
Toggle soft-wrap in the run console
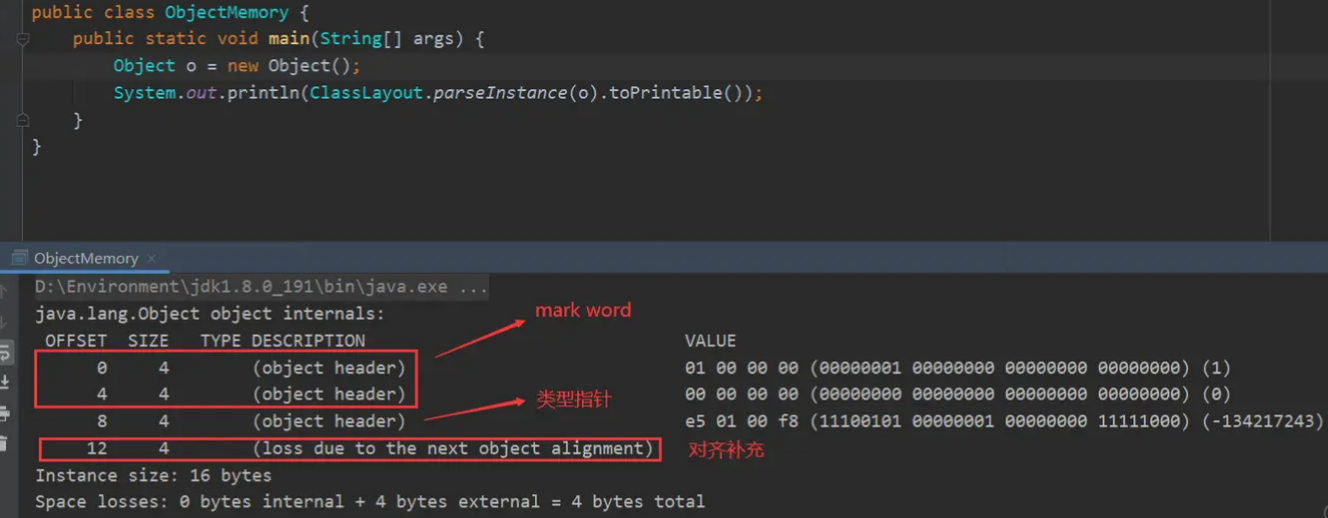(x=5, y=353)
